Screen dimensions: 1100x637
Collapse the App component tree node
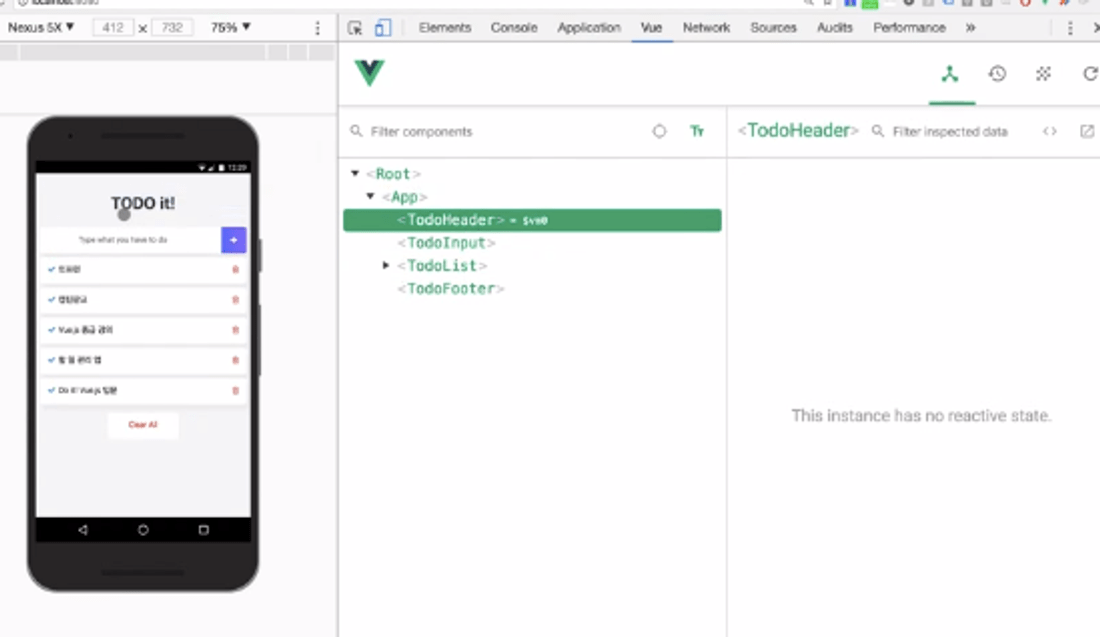(x=370, y=196)
